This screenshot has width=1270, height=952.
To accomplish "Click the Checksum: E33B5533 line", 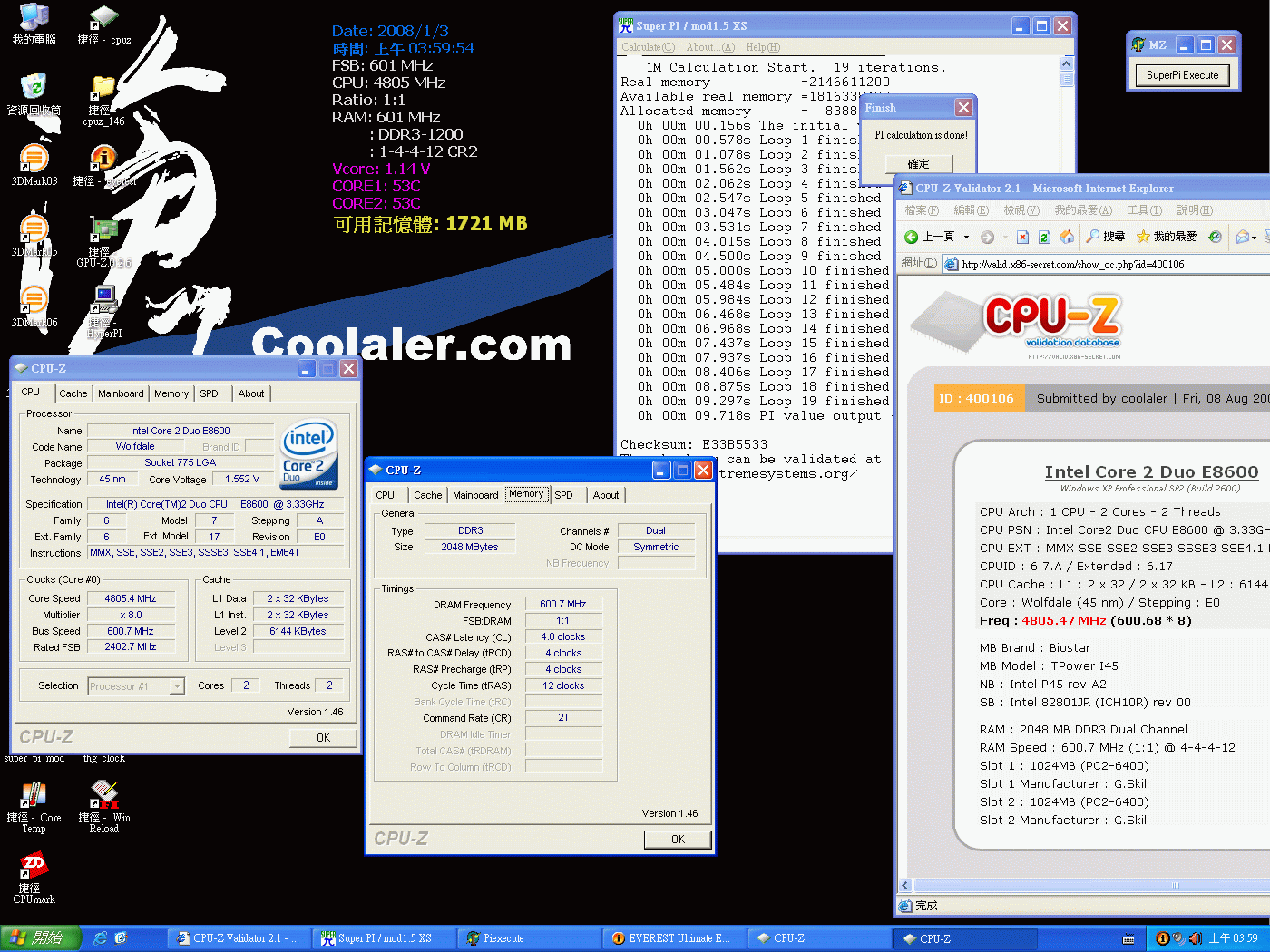I will click(694, 444).
